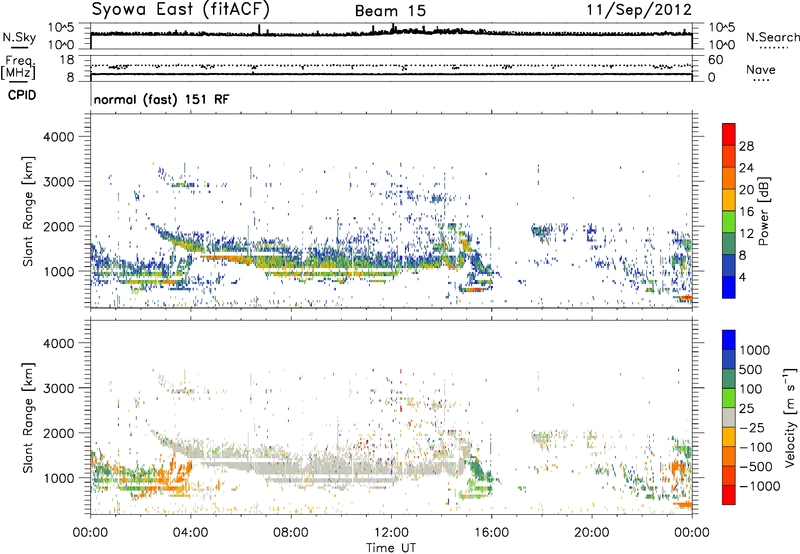Pick the red top segment of Power color bar
The image size is (800, 554).
pyautogui.click(x=729, y=134)
